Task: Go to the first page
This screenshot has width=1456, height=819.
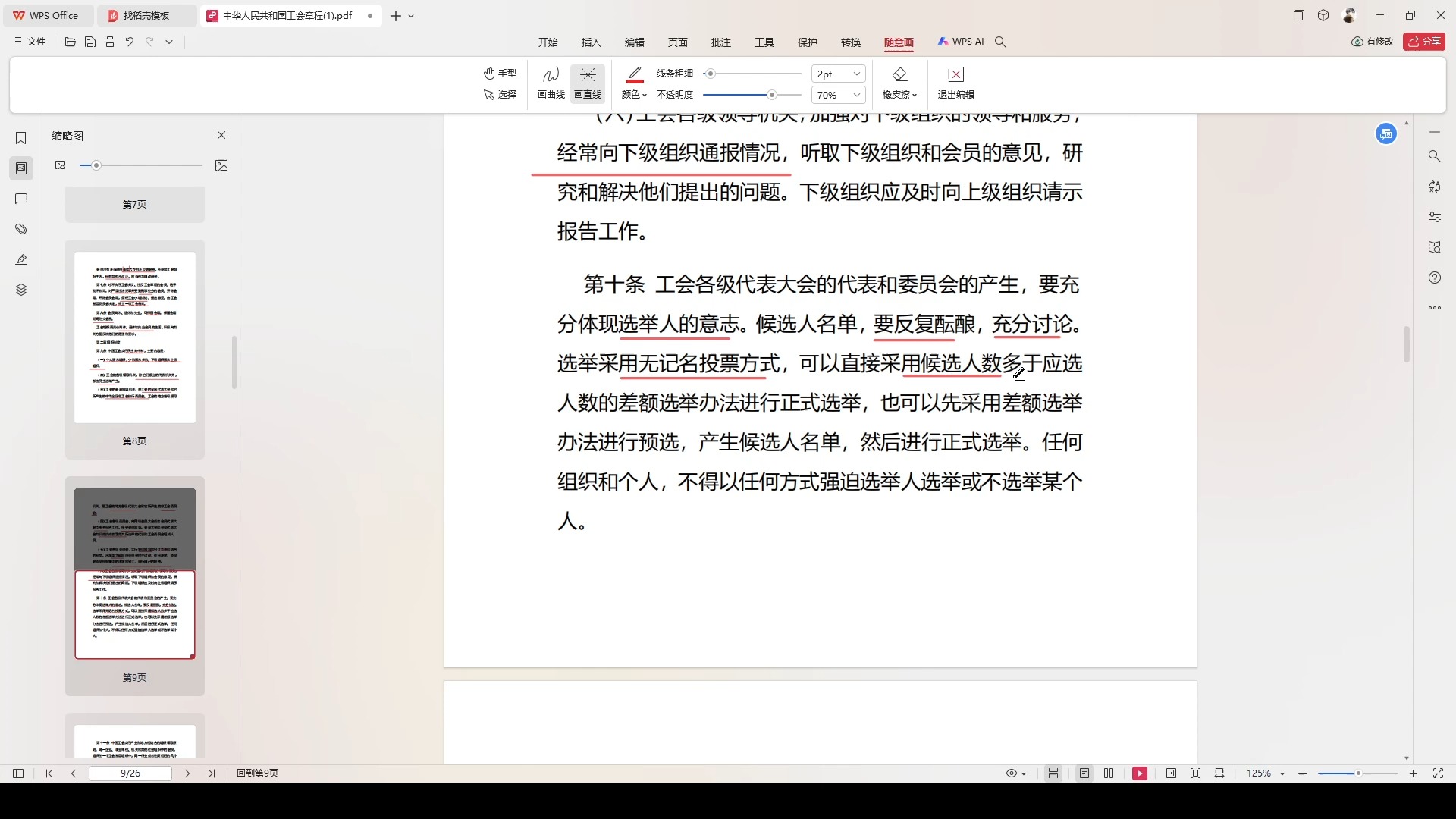Action: [x=49, y=773]
